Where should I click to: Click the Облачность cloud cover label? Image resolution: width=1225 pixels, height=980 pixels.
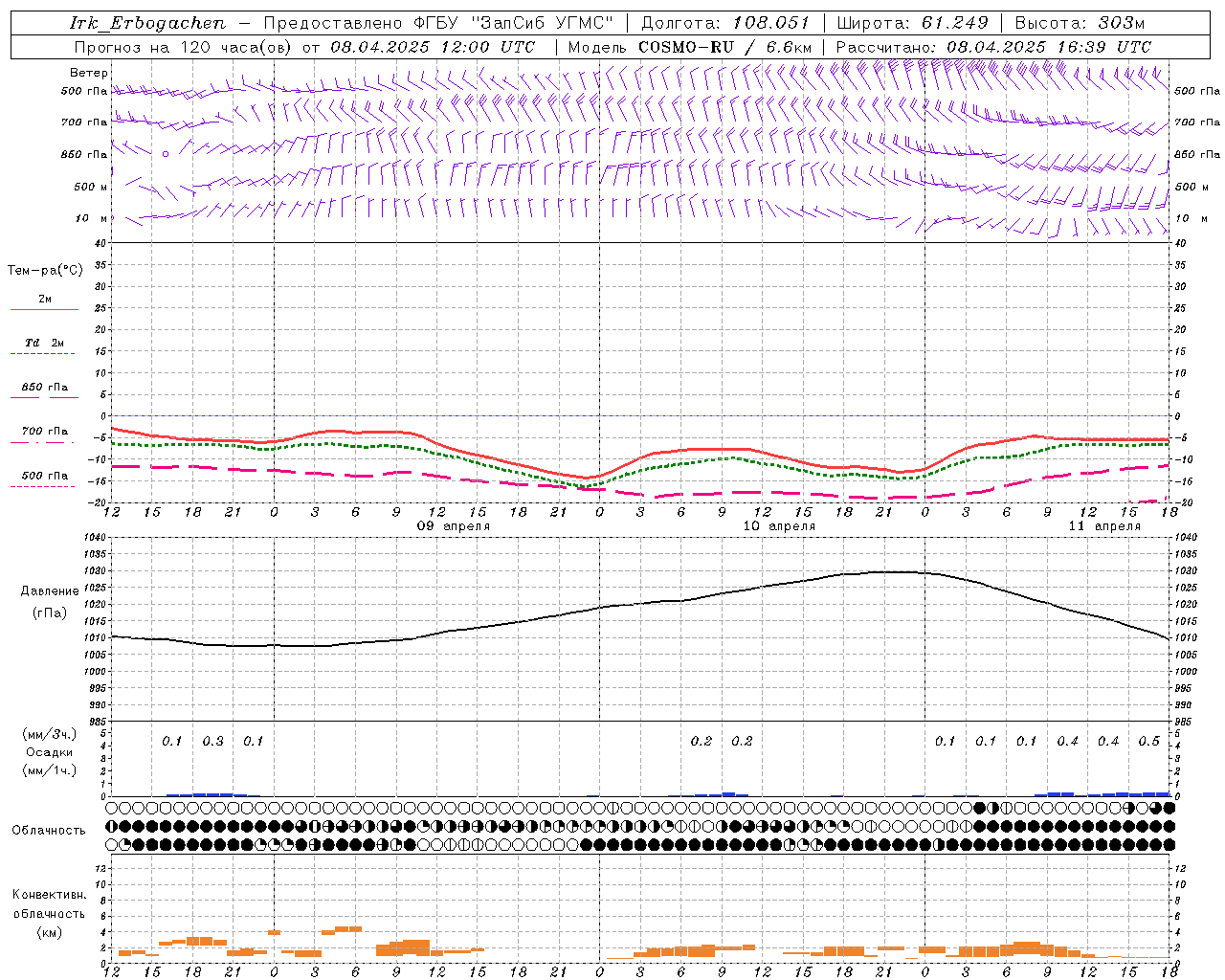pyautogui.click(x=49, y=831)
